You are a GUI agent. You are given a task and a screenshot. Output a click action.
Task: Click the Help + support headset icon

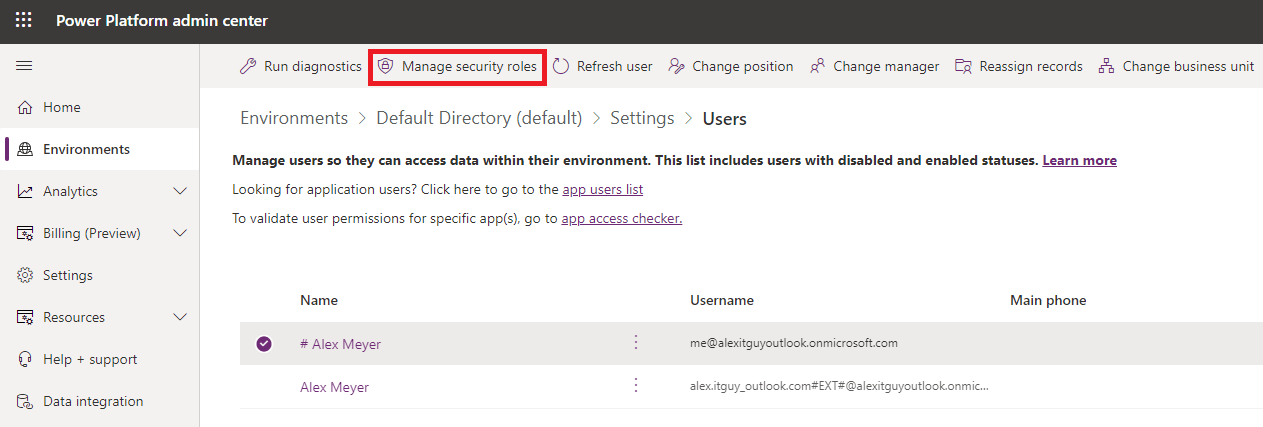point(25,359)
